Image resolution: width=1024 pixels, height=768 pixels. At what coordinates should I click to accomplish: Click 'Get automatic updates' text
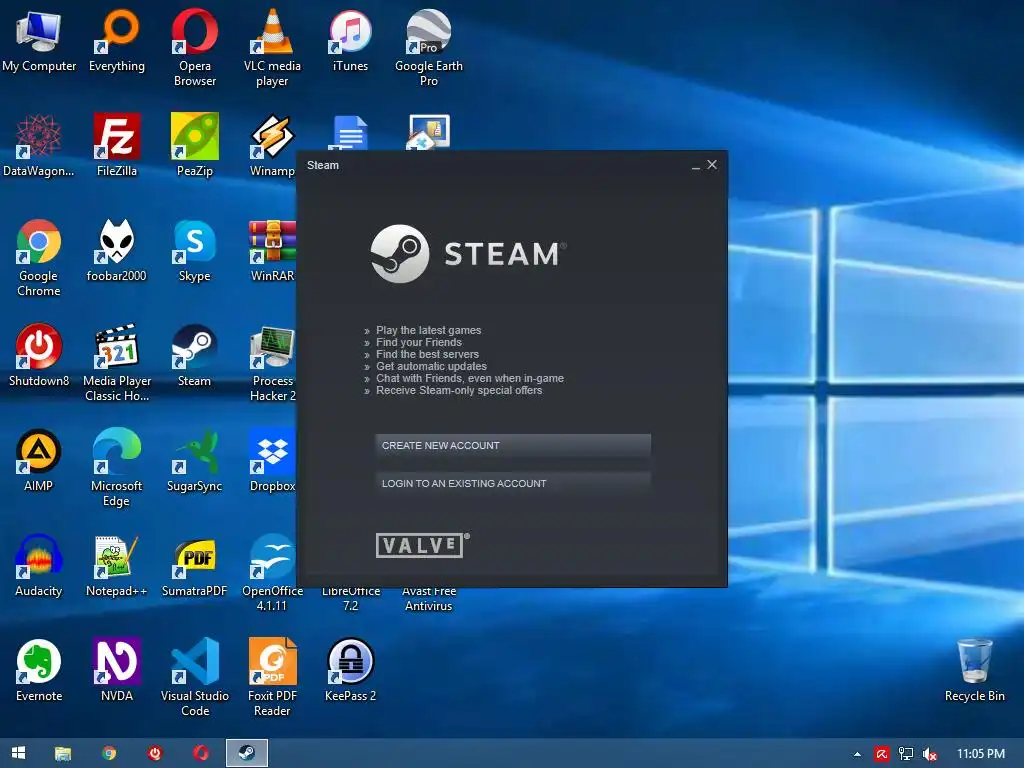431,366
